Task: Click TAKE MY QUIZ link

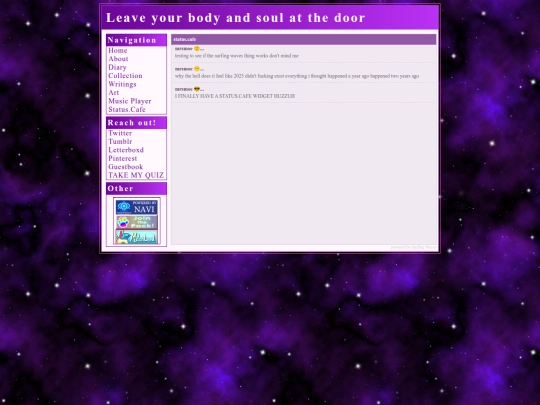Action: (x=136, y=175)
